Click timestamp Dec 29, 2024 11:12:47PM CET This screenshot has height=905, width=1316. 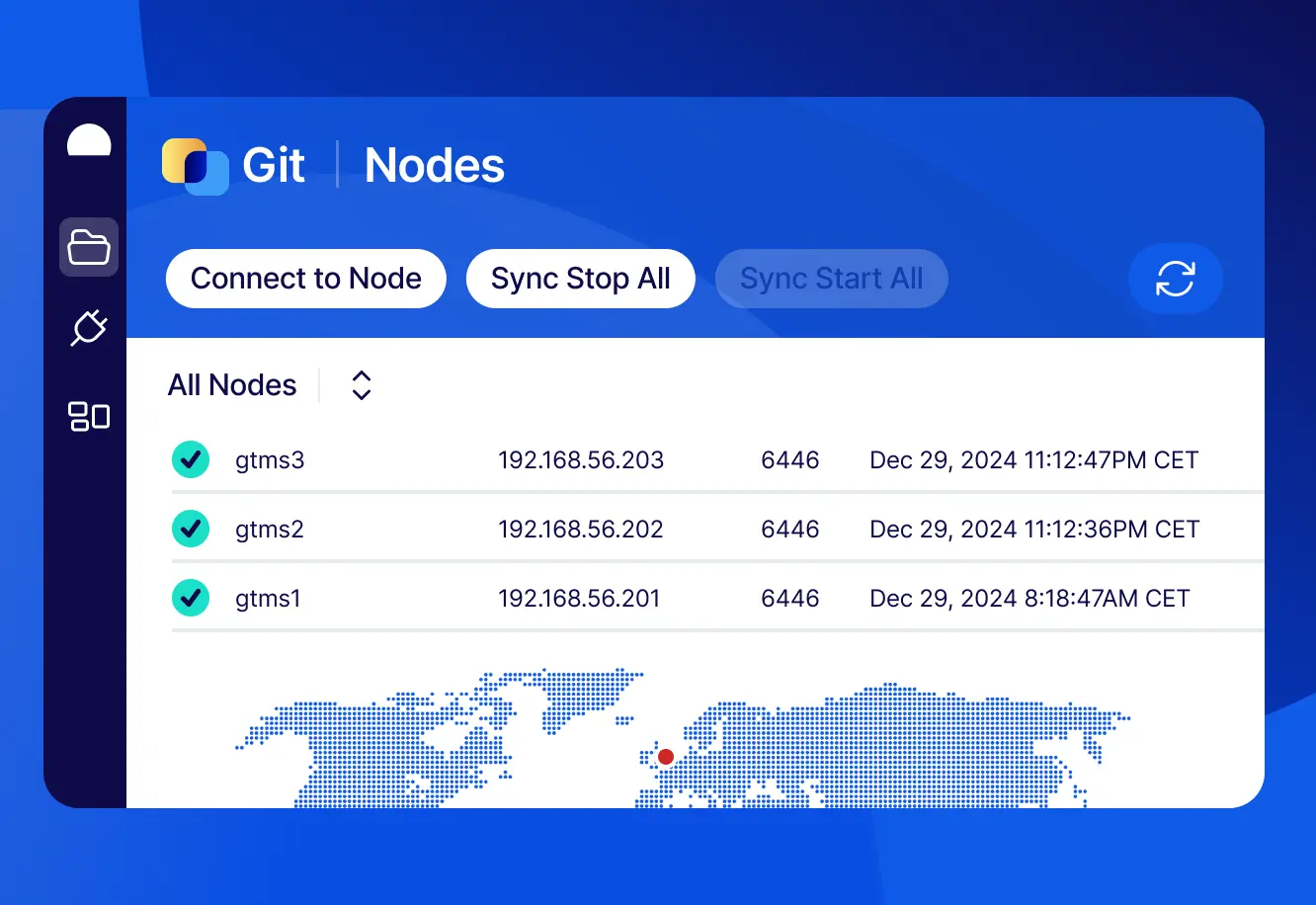coord(1034,459)
